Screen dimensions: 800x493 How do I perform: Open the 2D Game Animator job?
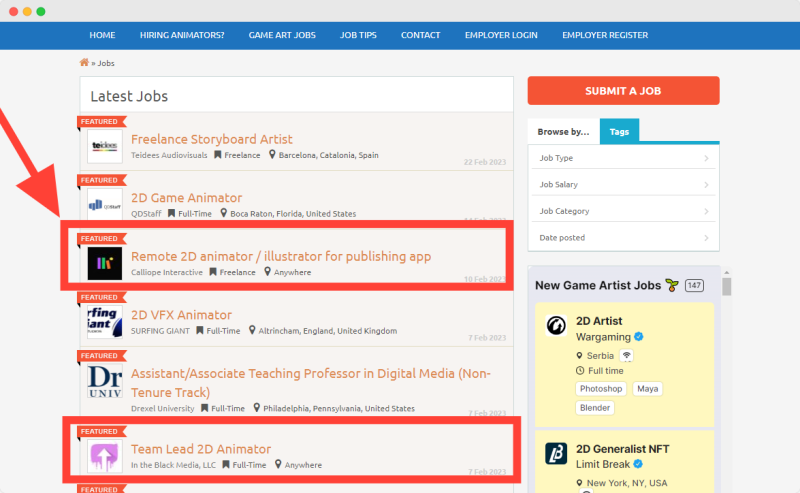point(187,198)
